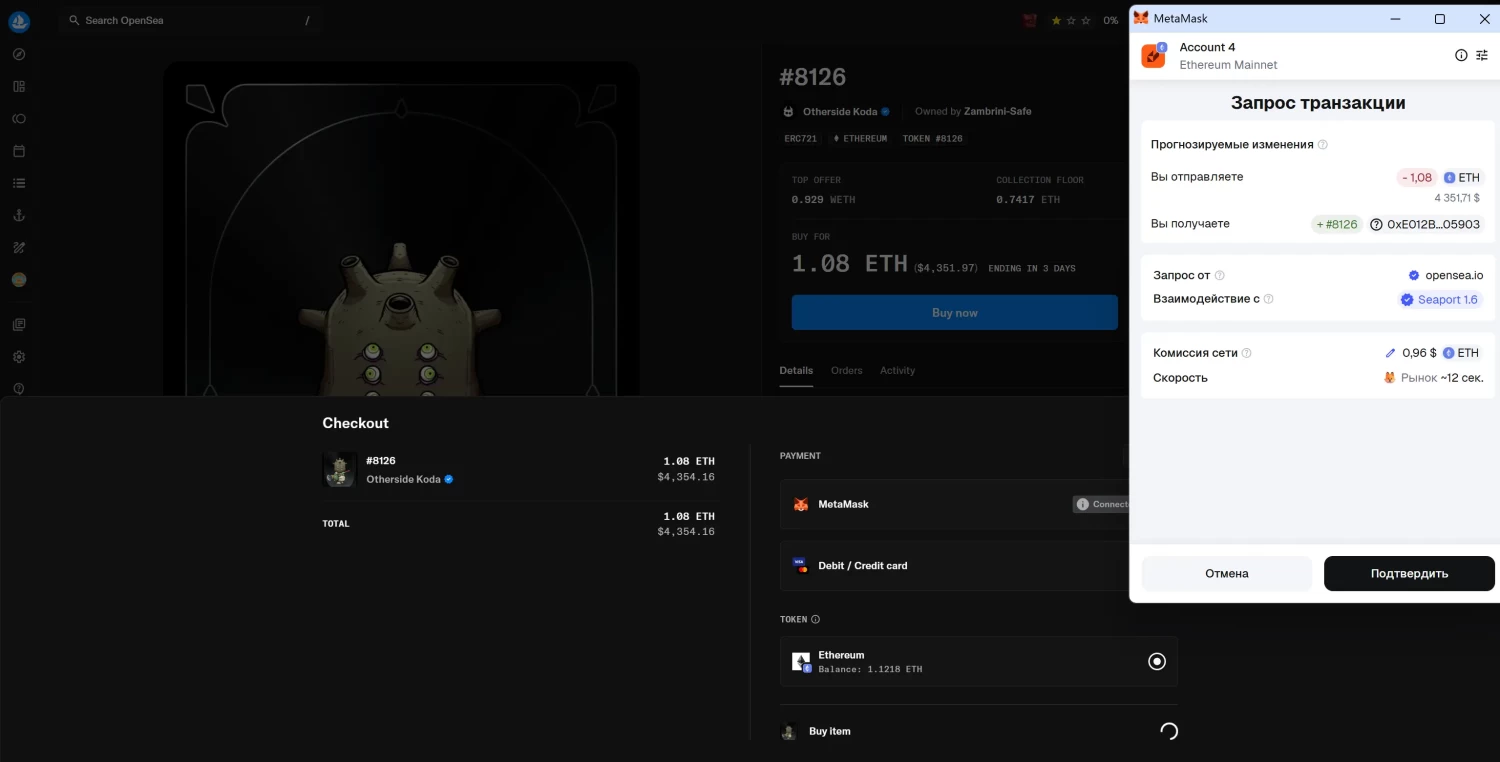This screenshot has height=762, width=1500.
Task: Open the compass Discover icon in sidebar
Action: click(19, 55)
